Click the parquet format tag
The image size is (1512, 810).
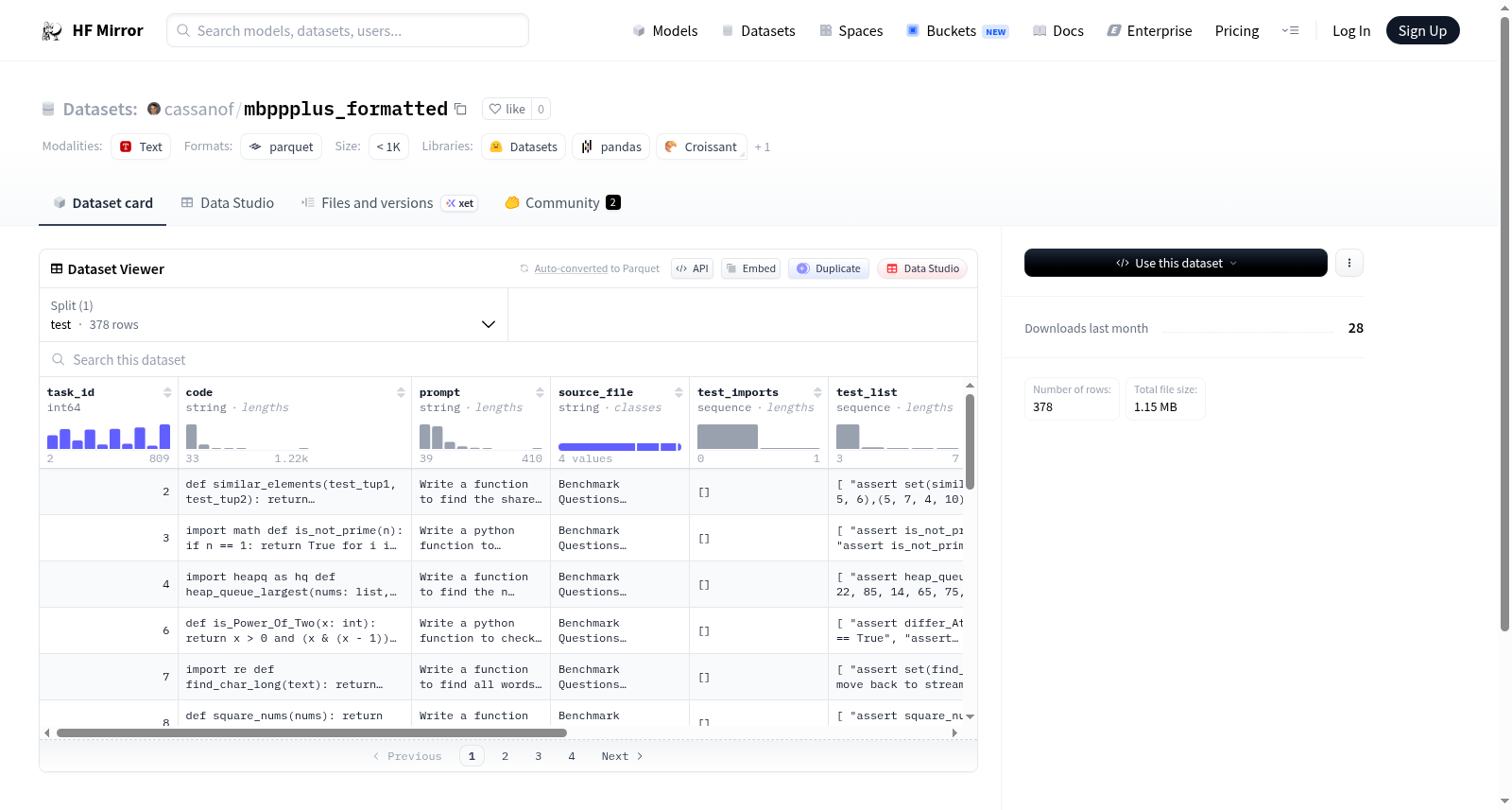point(282,146)
